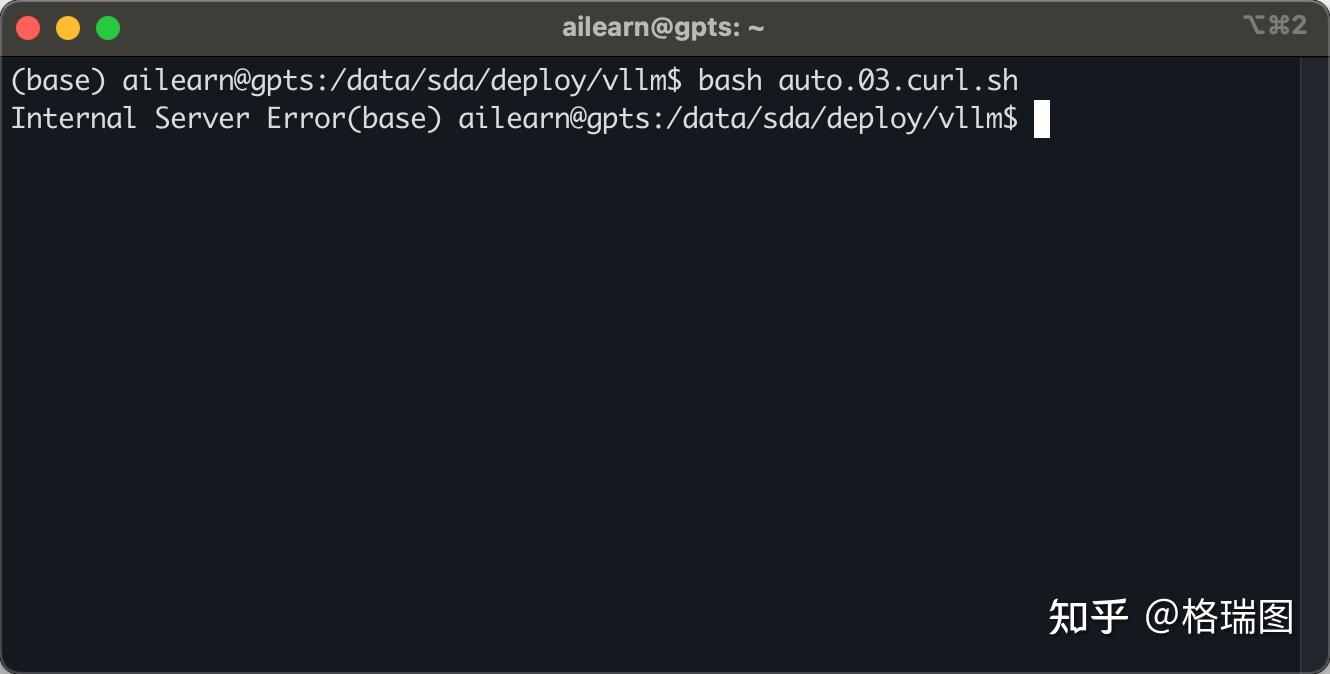The height and width of the screenshot is (674, 1330).
Task: Click the @格瑞图 author watermark
Action: (1219, 617)
